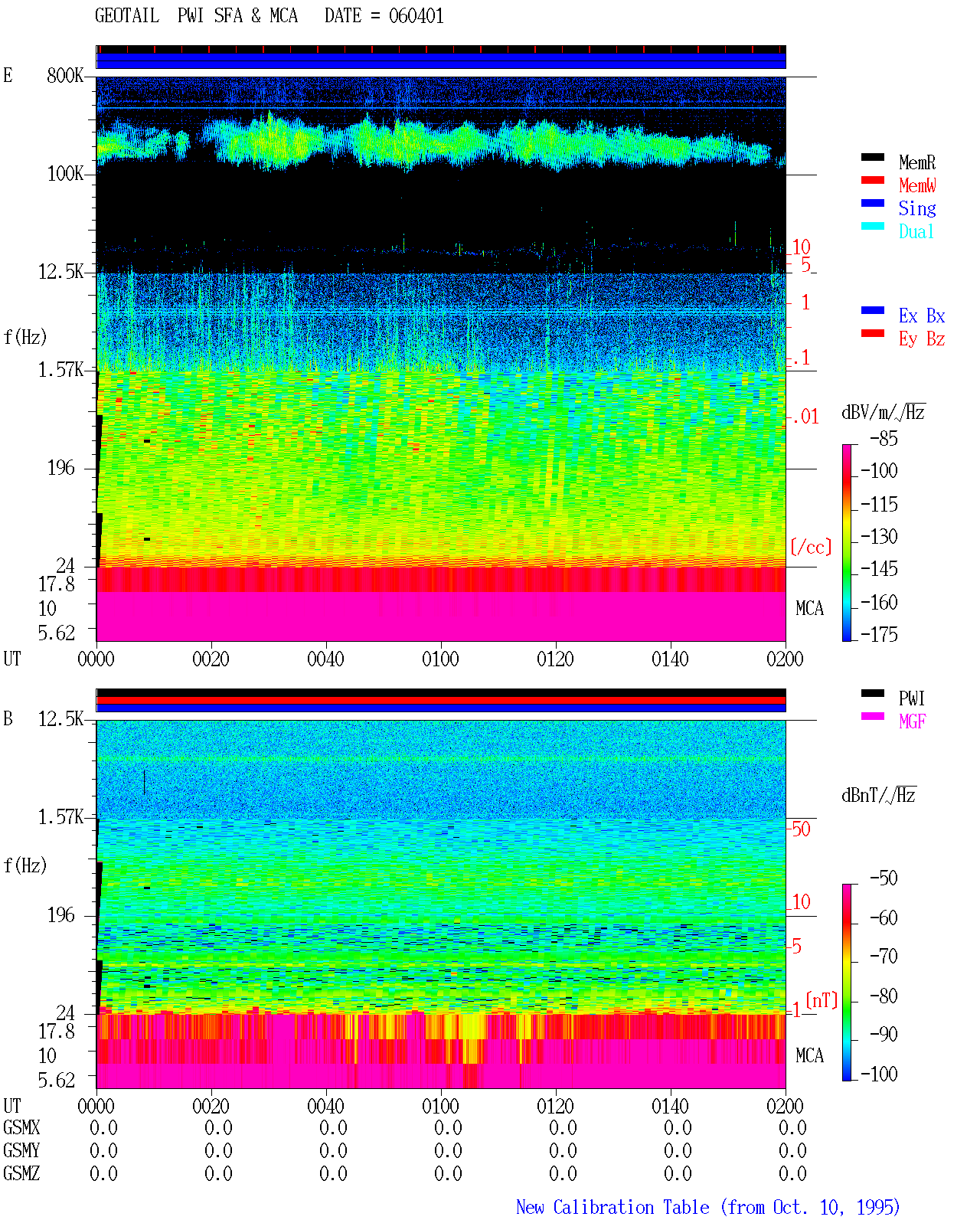980x1220 pixels.
Task: Select the 'Ey Bz' legend label
Action: pos(922,339)
